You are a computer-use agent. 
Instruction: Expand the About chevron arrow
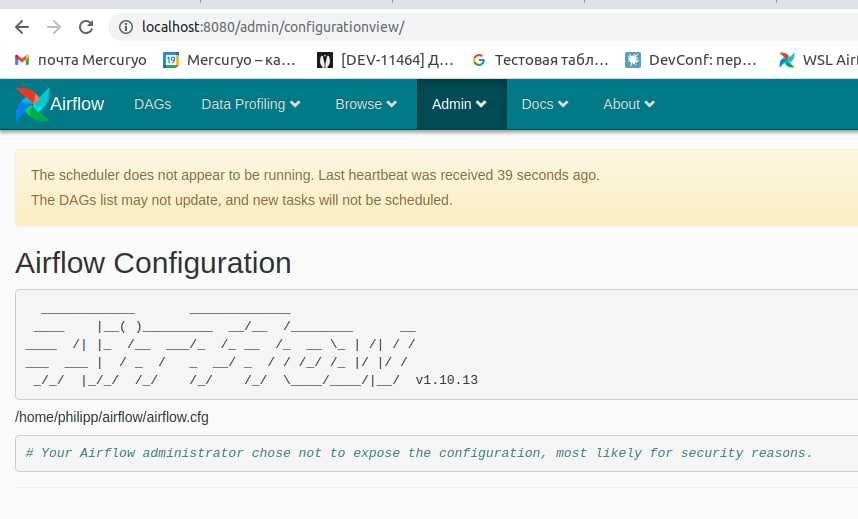pos(650,104)
